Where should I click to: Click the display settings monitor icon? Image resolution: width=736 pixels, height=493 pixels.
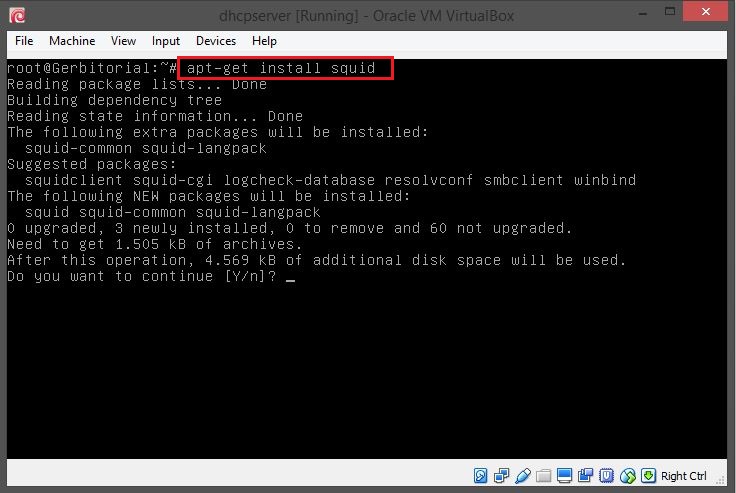pos(564,476)
